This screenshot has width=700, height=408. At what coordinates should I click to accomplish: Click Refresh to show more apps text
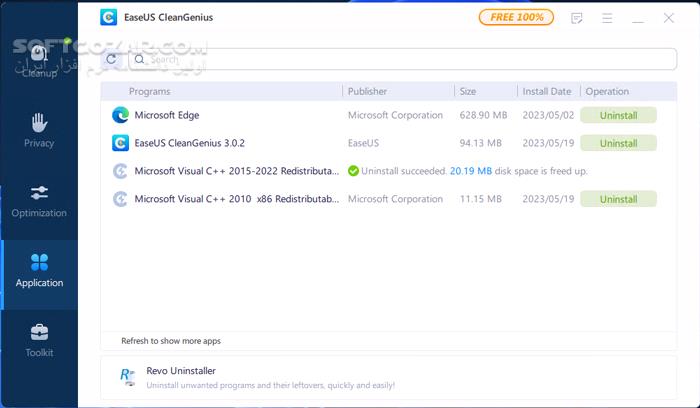(x=171, y=341)
